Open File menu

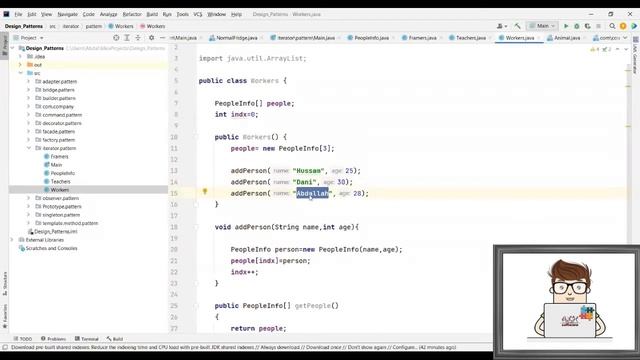(x=18, y=14)
